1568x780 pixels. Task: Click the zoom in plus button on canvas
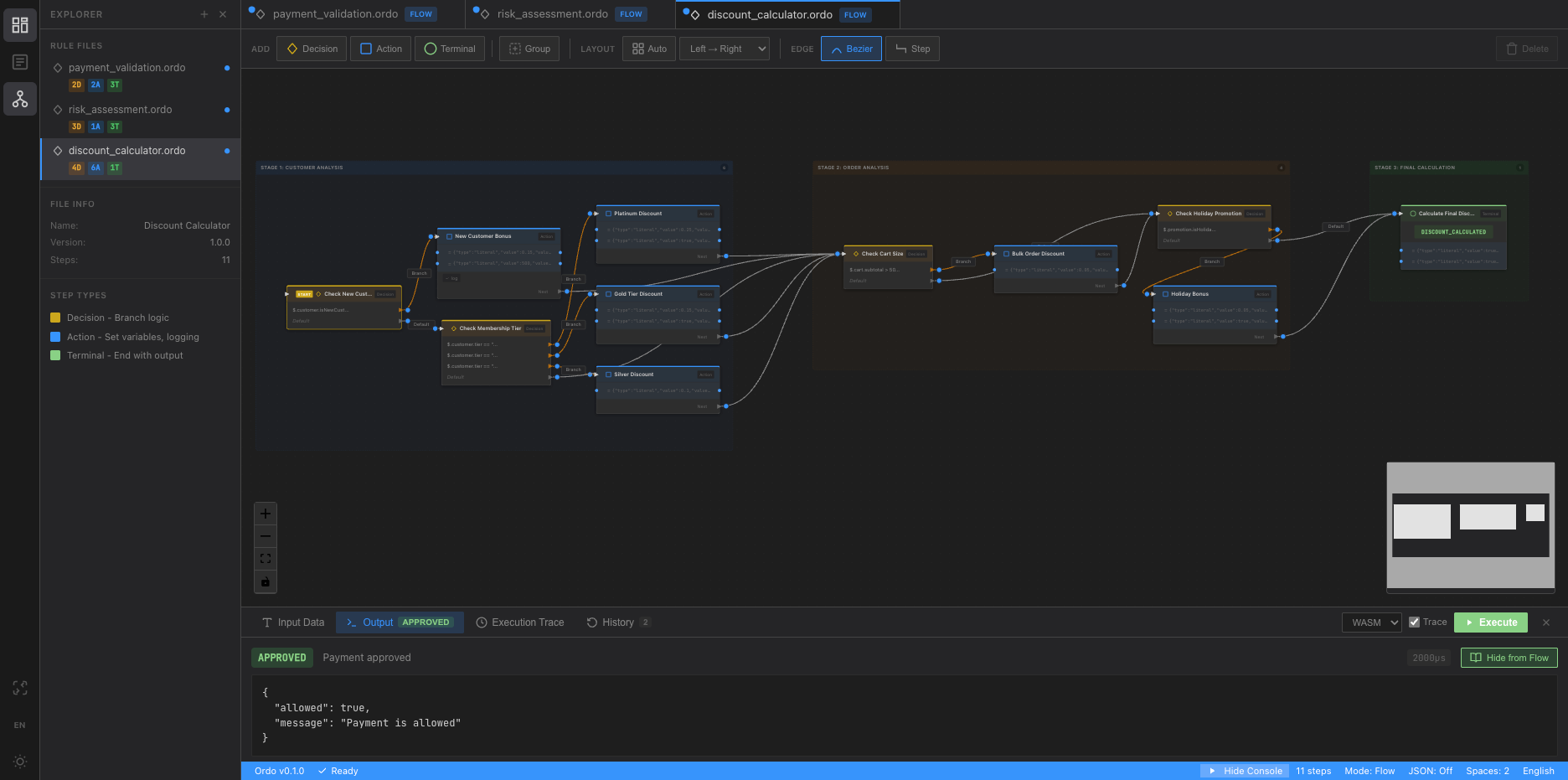(x=266, y=514)
